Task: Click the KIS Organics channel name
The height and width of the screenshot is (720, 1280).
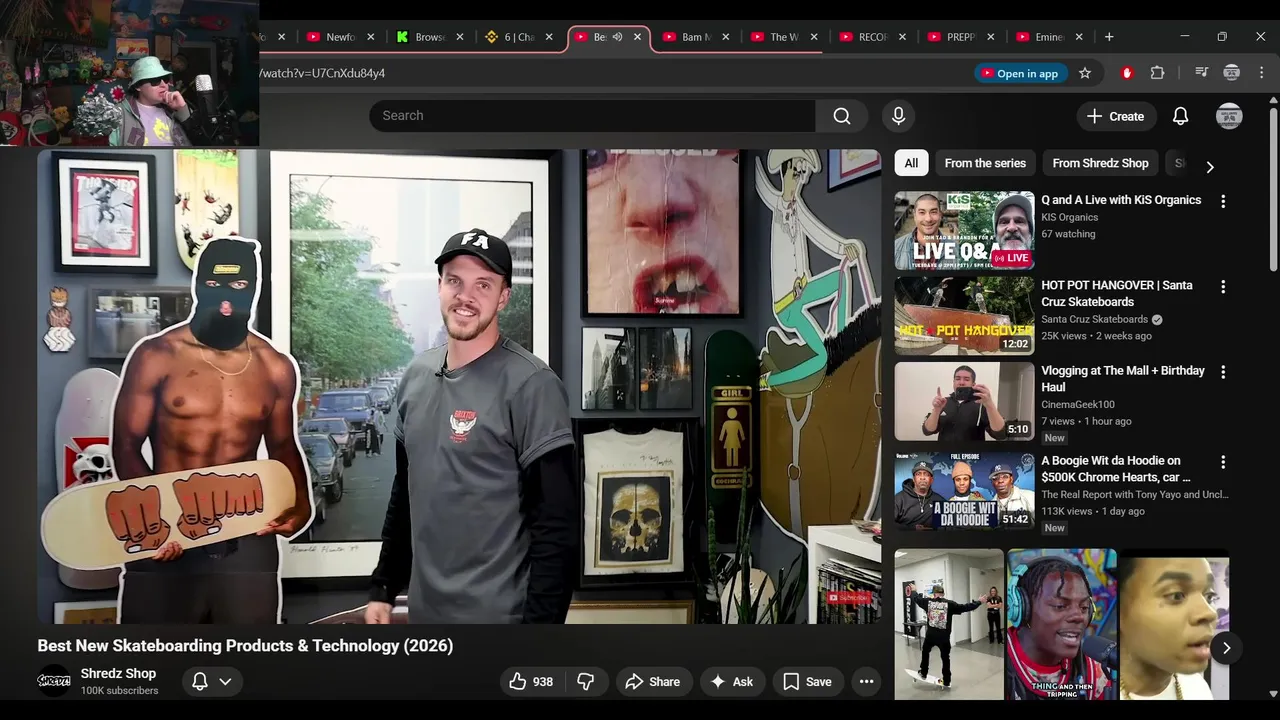Action: [x=1069, y=217]
